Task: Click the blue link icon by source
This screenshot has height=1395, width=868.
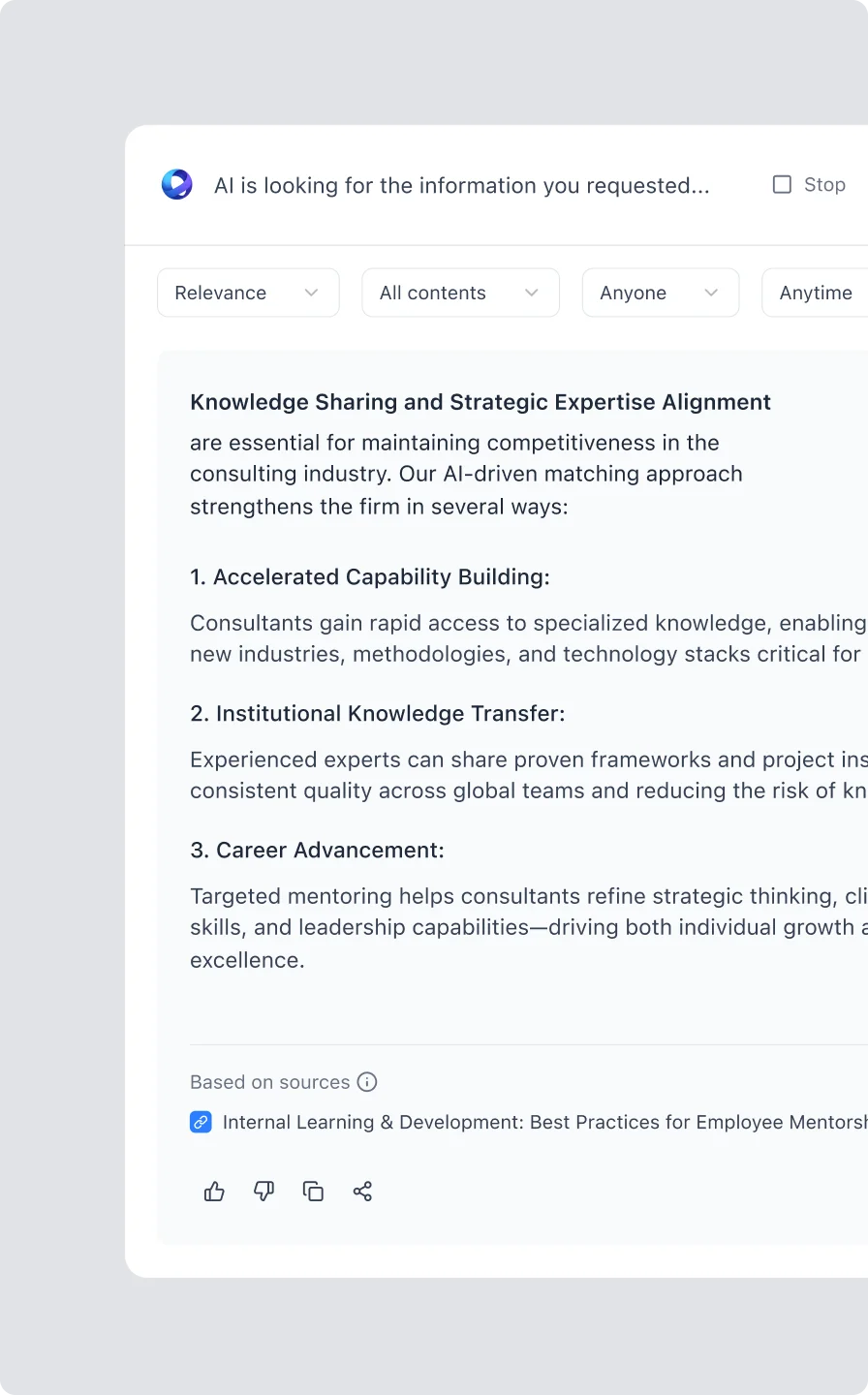Action: 201,1122
